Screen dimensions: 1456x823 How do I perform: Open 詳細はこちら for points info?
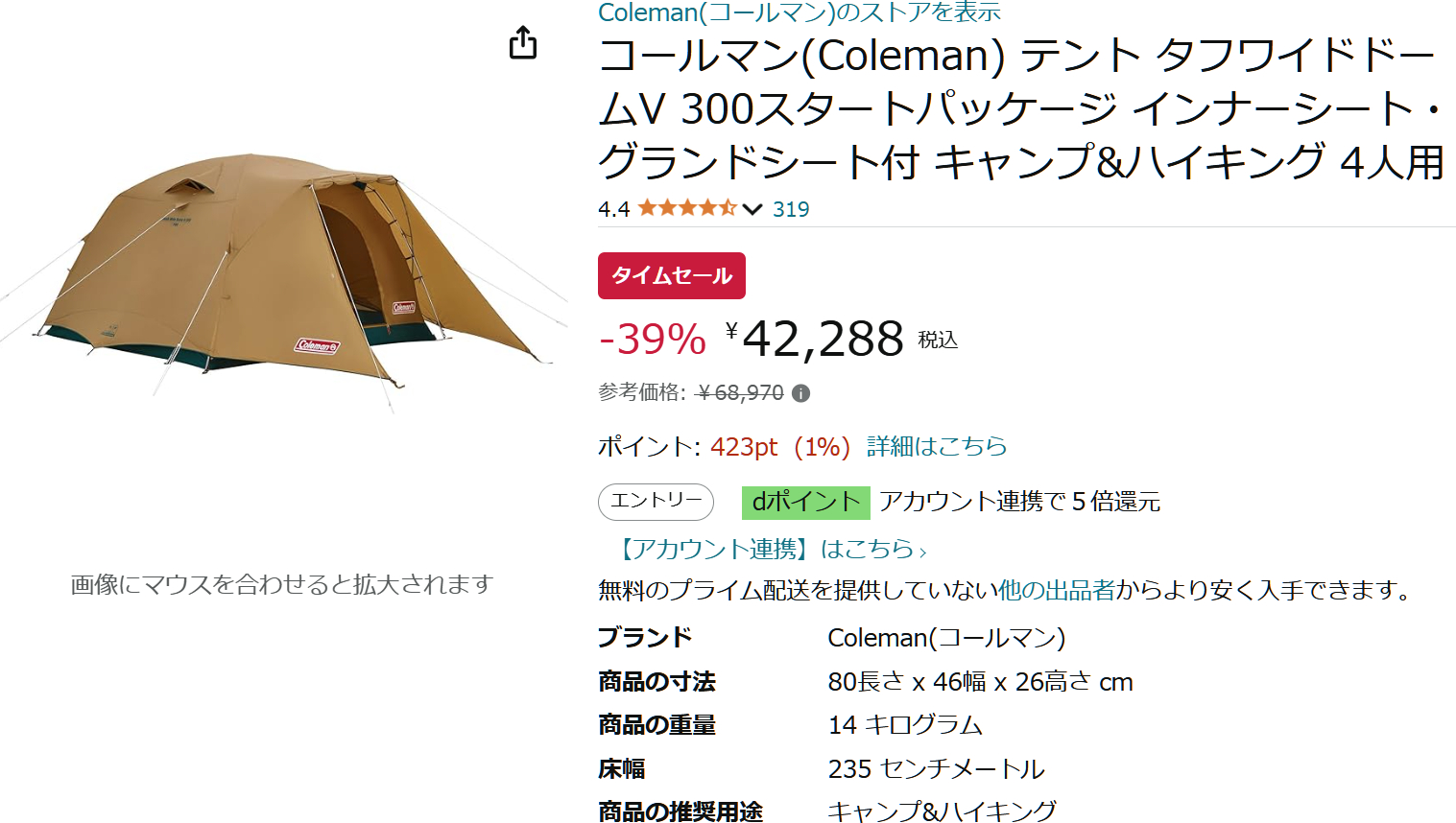click(x=936, y=446)
